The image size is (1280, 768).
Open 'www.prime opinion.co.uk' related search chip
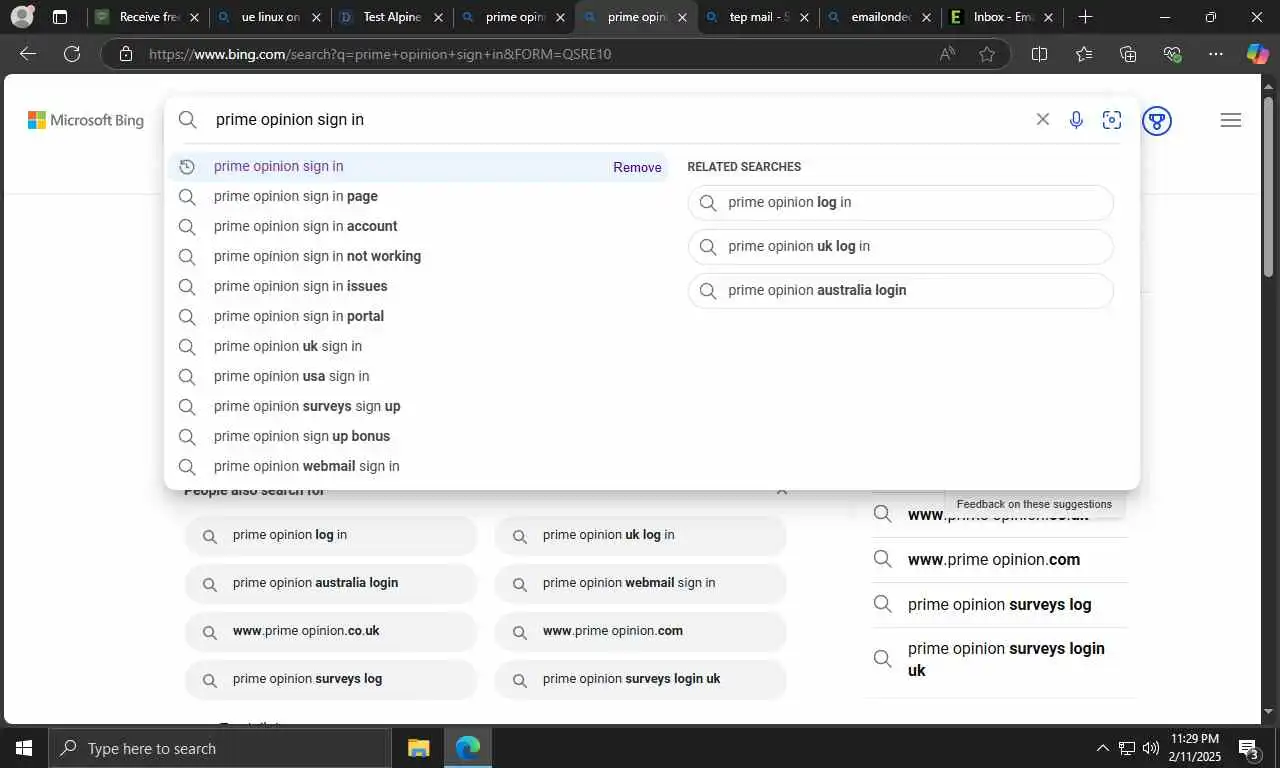point(331,631)
